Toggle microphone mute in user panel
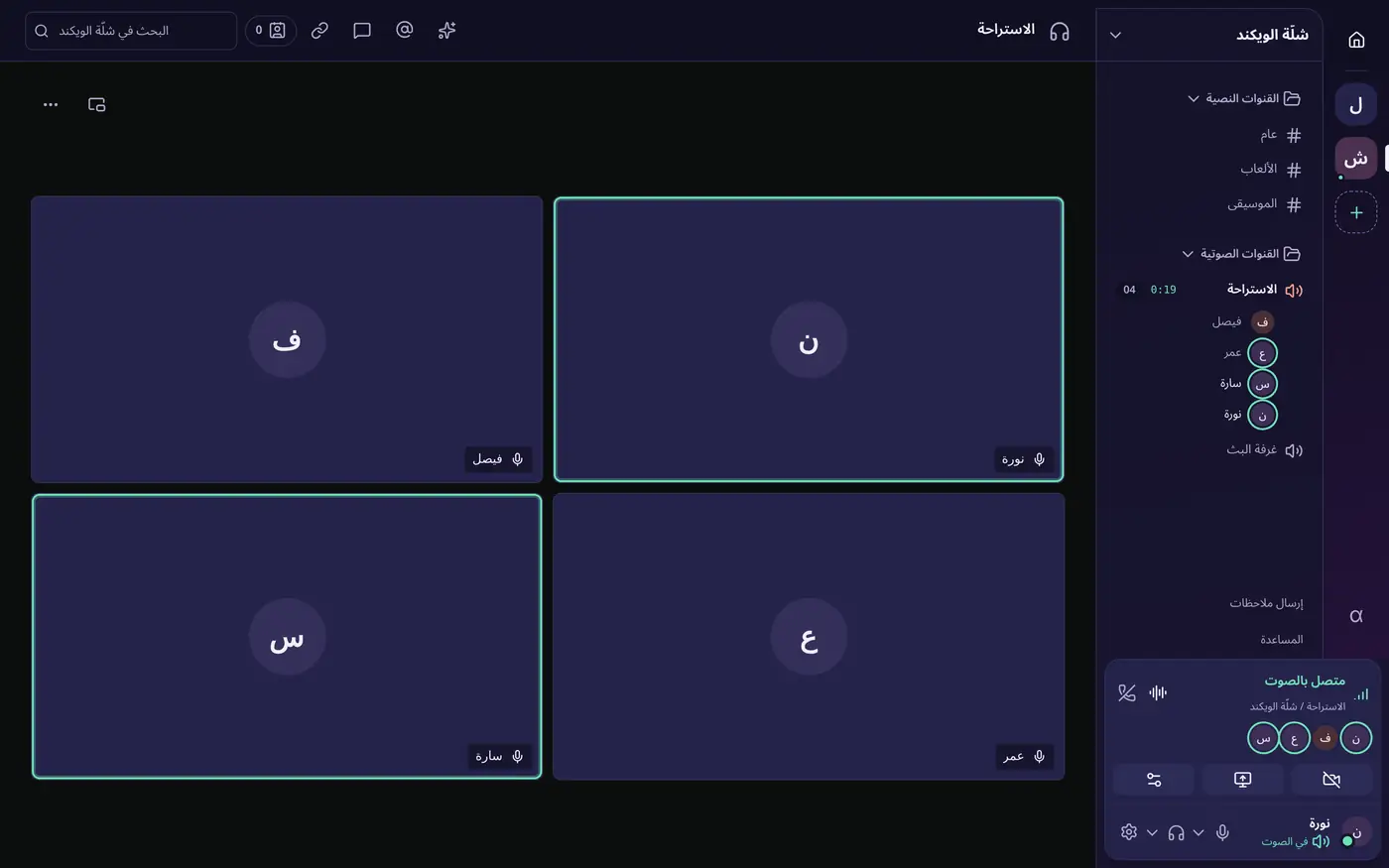1389x868 pixels. pos(1222,832)
